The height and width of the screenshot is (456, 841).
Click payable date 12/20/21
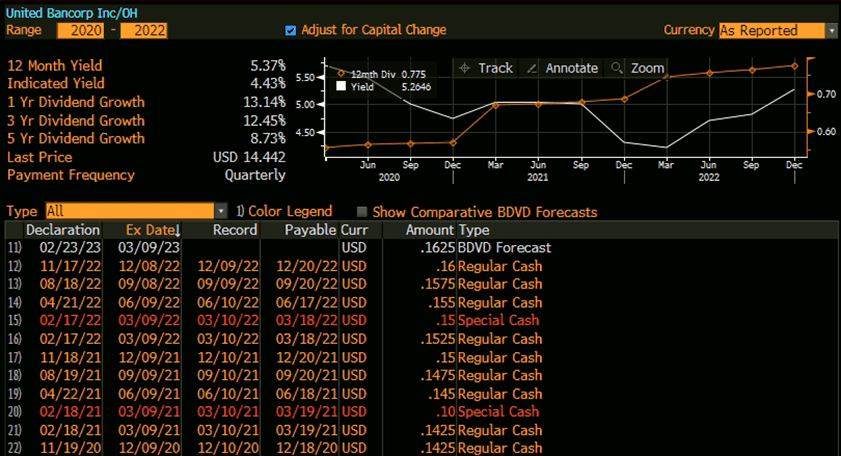(x=307, y=357)
